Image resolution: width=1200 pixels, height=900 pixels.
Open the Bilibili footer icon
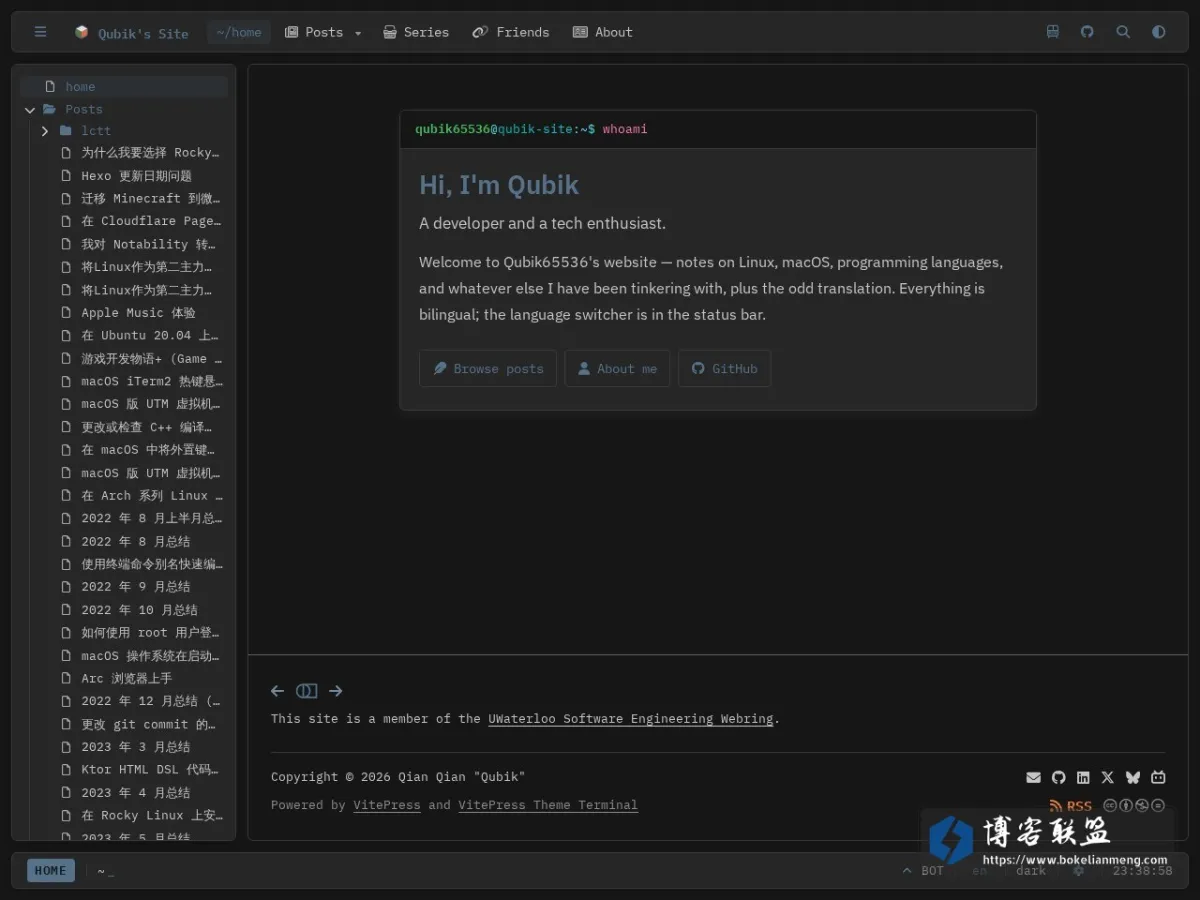(x=1158, y=777)
